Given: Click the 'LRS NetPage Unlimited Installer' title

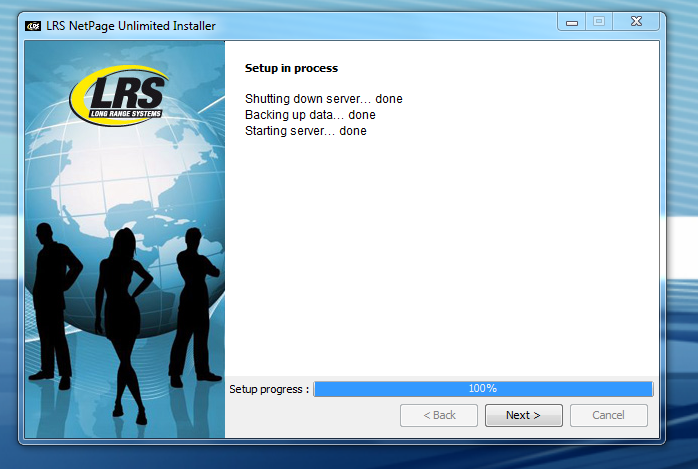Looking at the screenshot, I should 131,26.
